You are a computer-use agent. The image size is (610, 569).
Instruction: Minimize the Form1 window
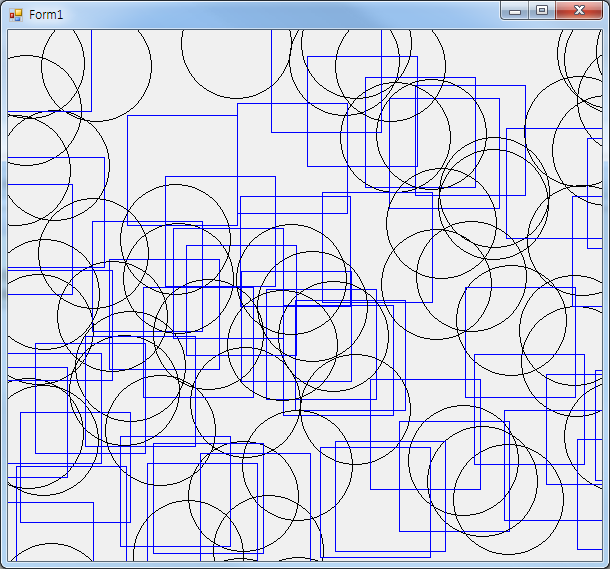click(x=514, y=11)
